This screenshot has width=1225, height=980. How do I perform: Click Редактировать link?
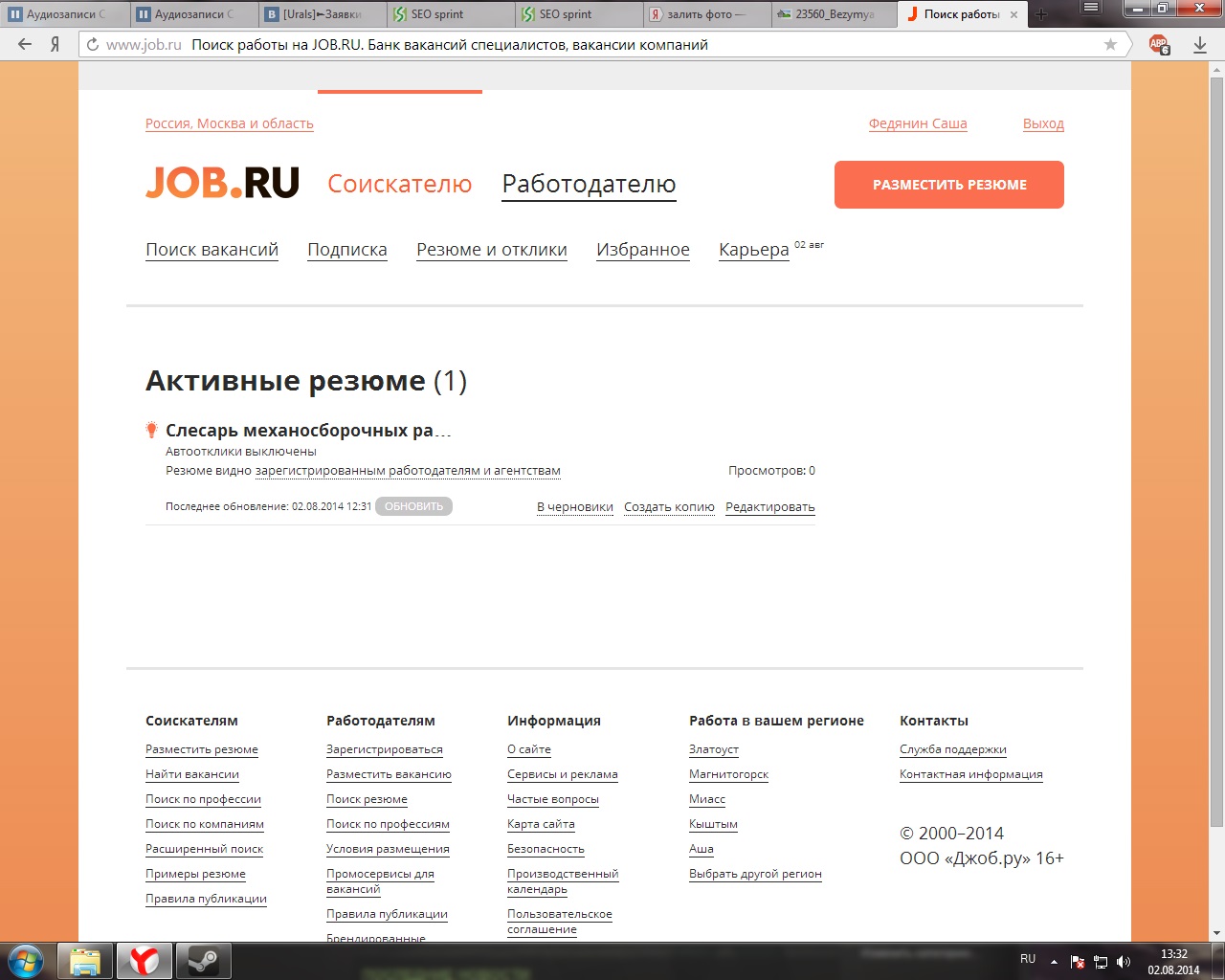click(x=770, y=507)
